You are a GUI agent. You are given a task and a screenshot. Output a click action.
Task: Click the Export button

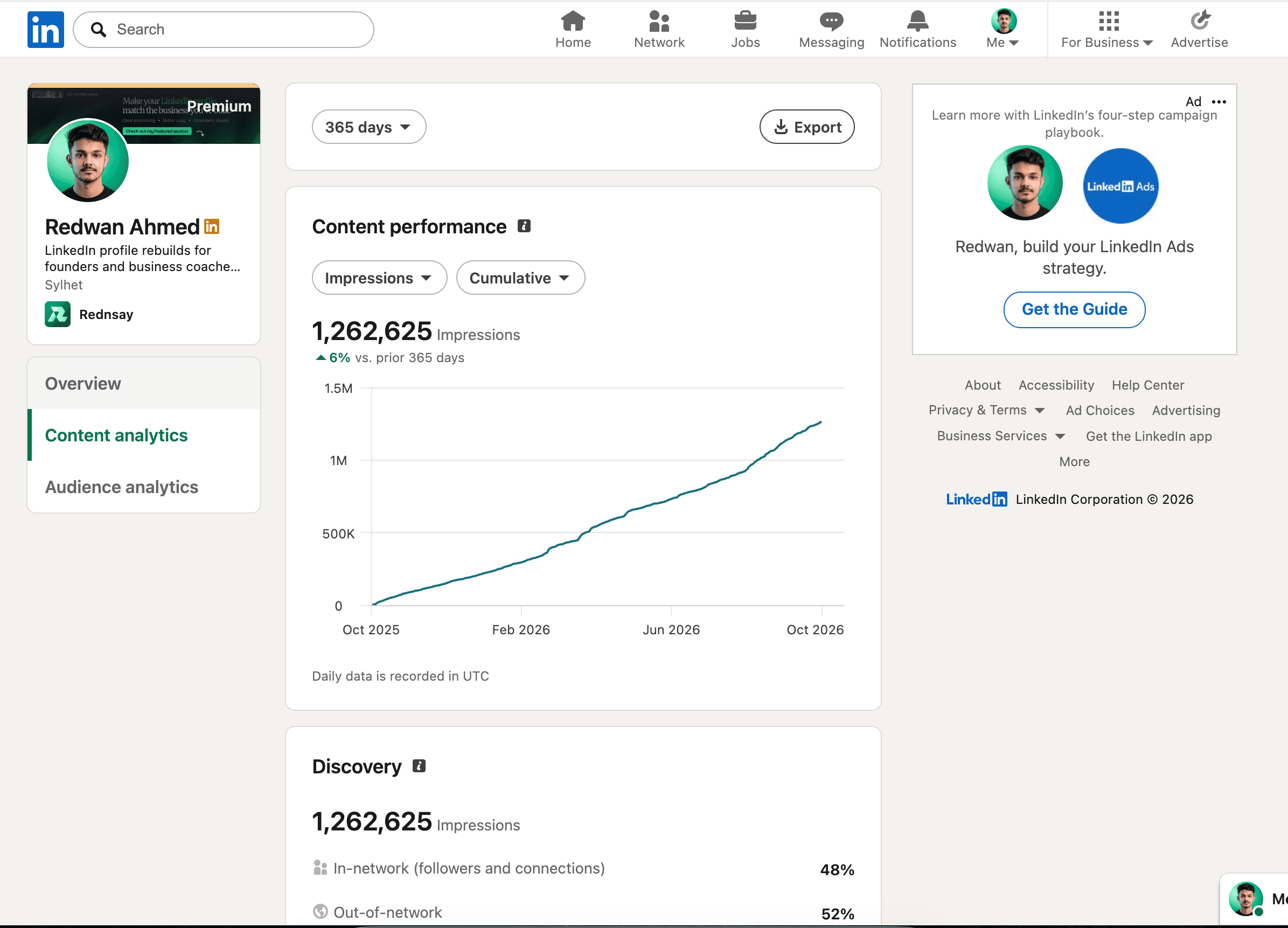(806, 127)
